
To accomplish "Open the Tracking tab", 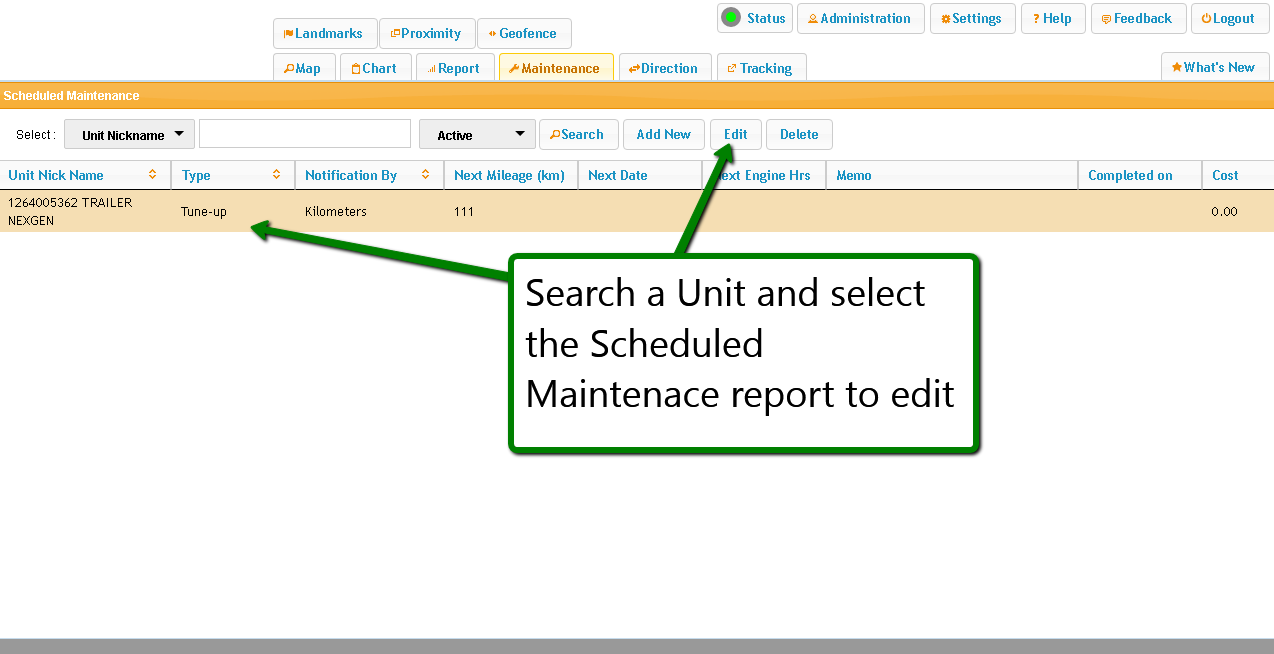I will coord(760,69).
